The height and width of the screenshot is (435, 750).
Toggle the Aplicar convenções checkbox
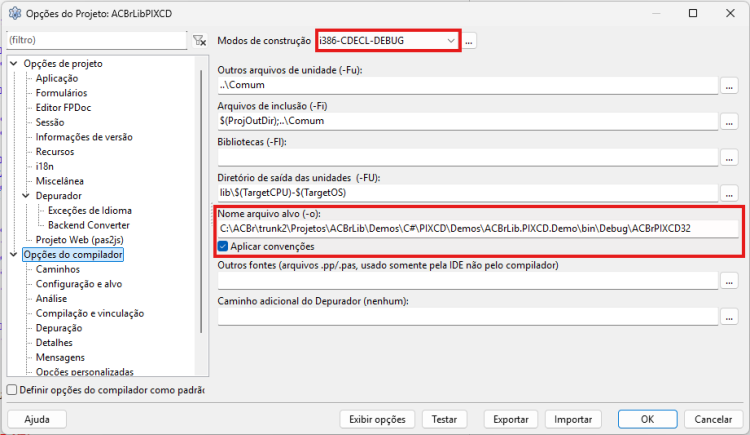(223, 246)
